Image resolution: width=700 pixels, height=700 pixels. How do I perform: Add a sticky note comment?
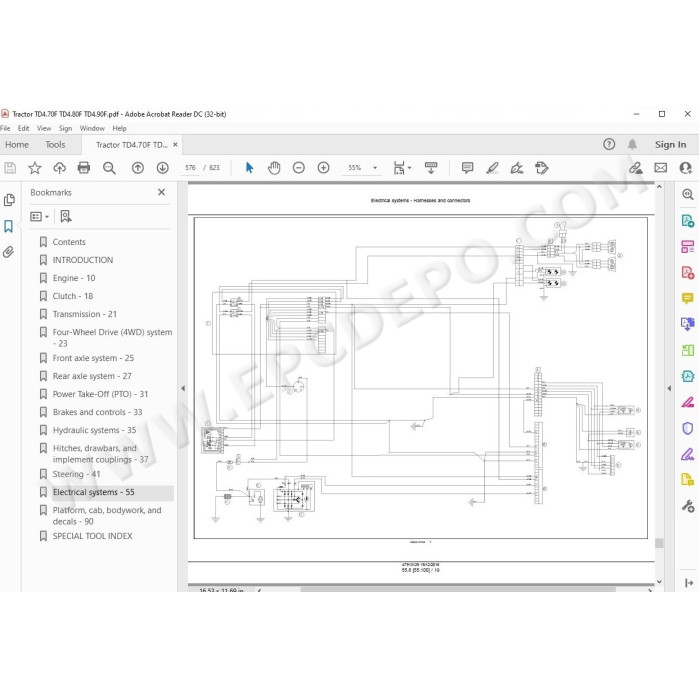pos(467,168)
